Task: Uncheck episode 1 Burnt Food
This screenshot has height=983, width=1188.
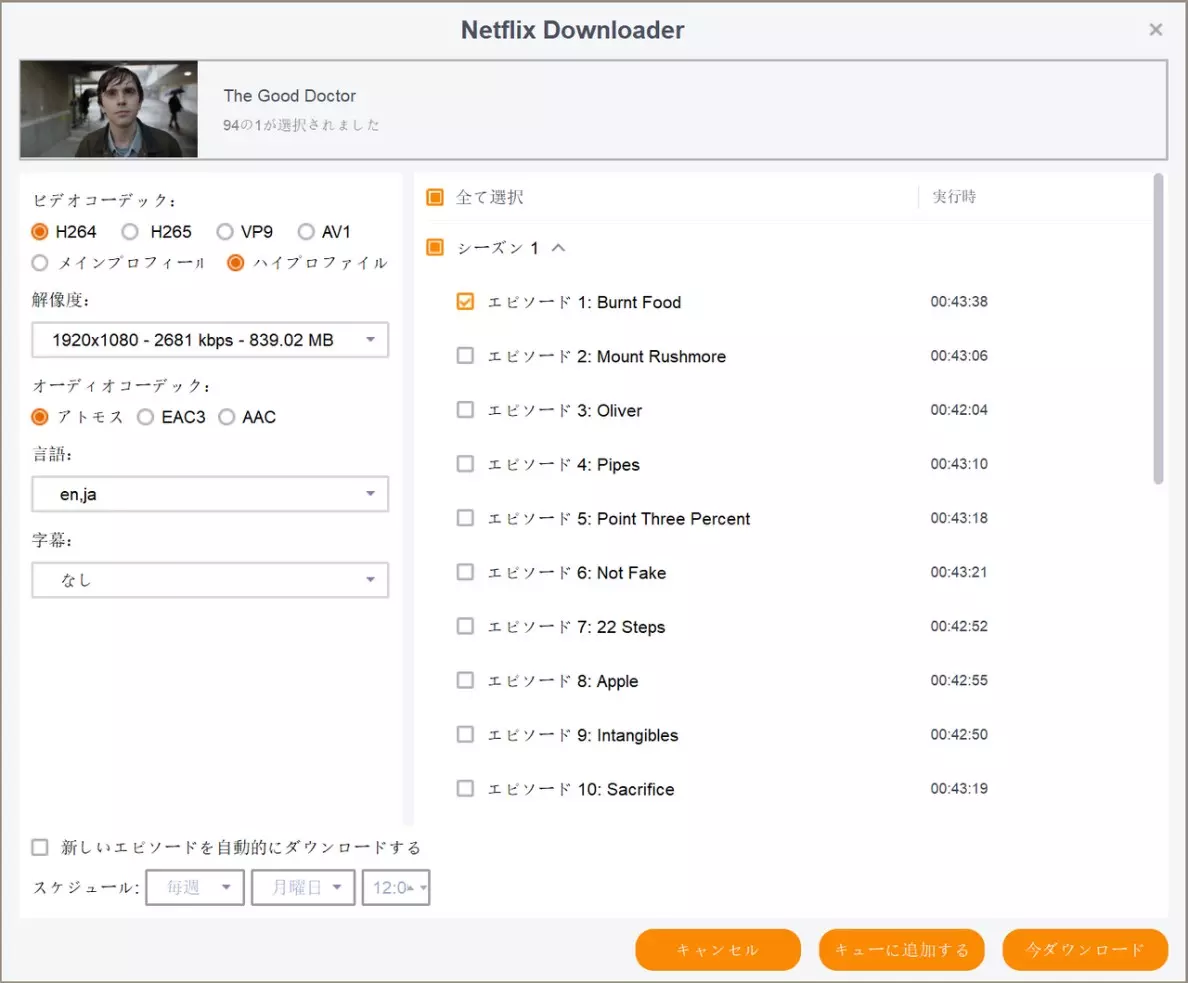Action: (465, 302)
